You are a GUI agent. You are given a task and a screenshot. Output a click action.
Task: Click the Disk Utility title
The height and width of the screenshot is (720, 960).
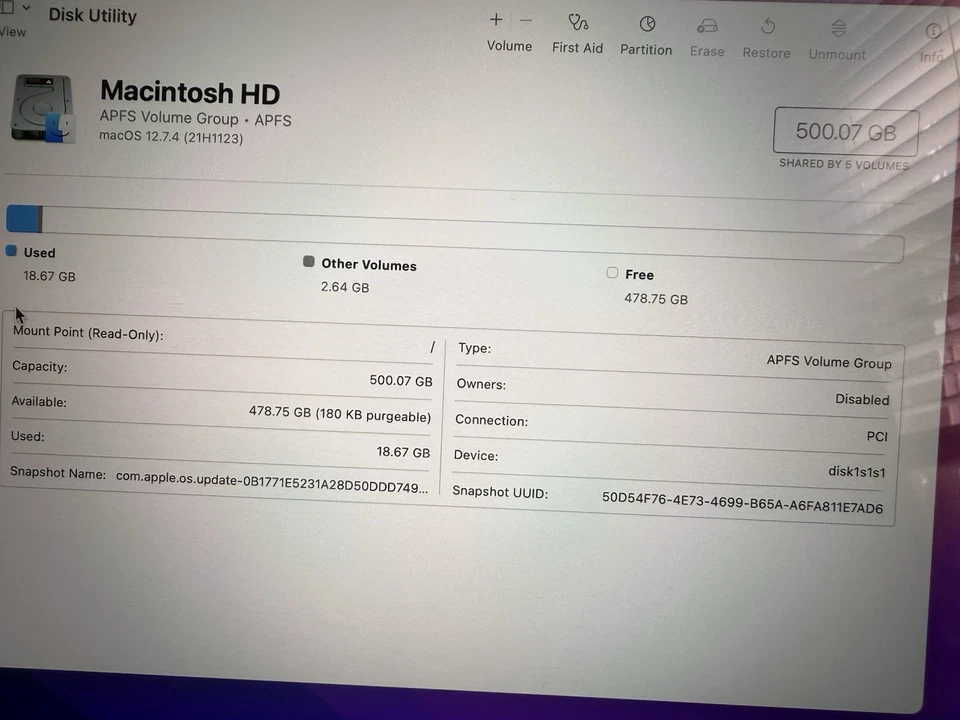[92, 15]
